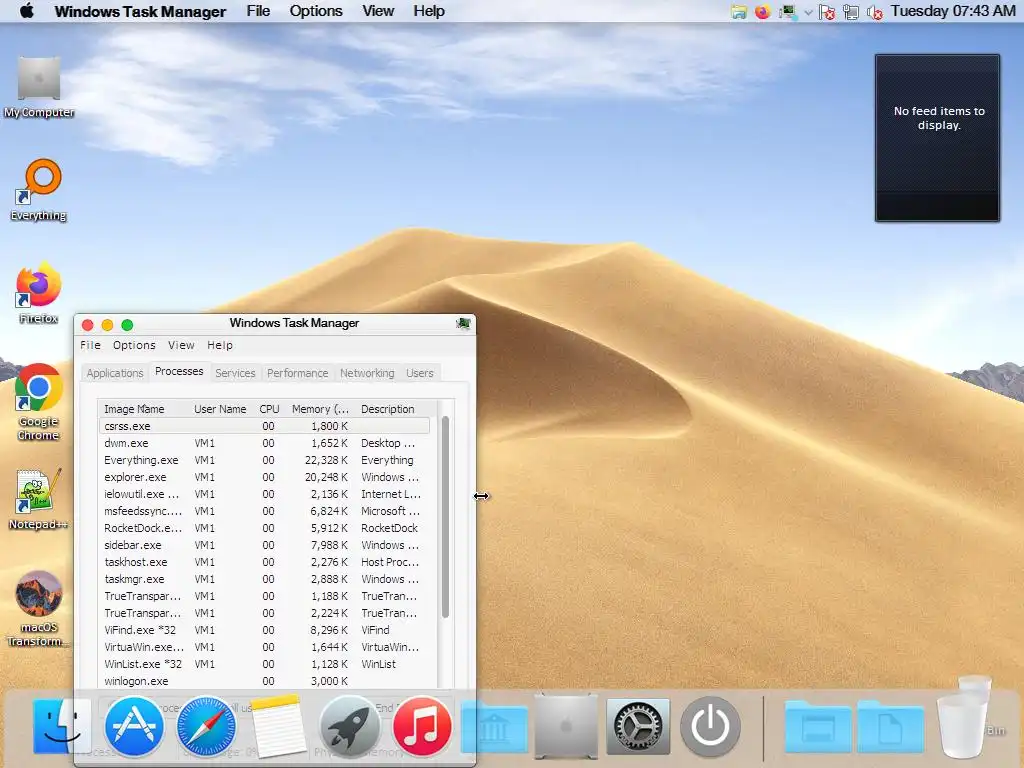This screenshot has width=1024, height=768.
Task: Select the dwm.exe process row
Action: click(x=264, y=443)
